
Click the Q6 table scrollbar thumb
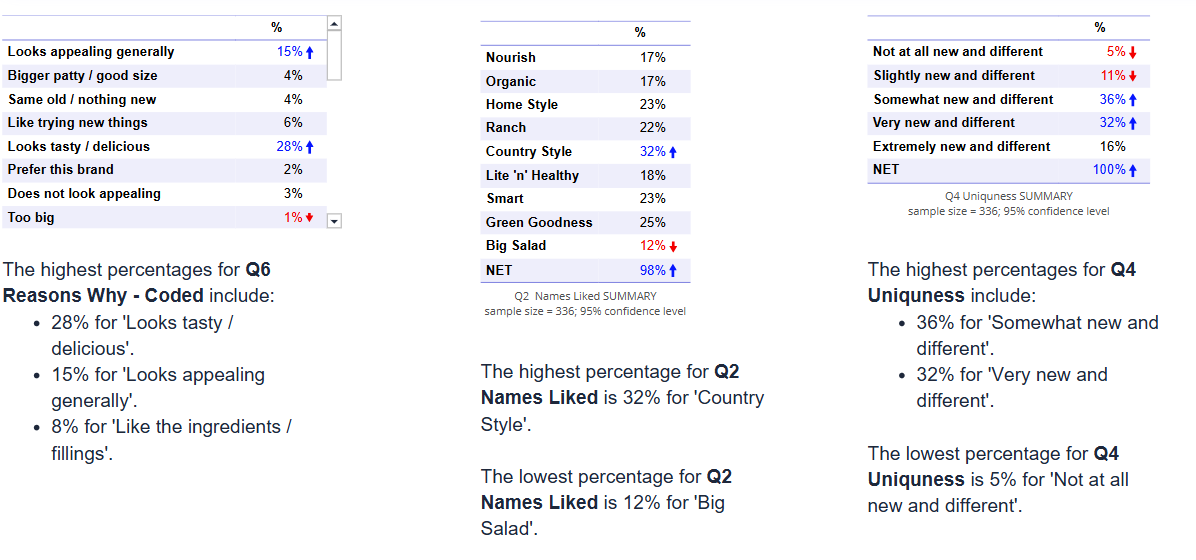click(334, 56)
